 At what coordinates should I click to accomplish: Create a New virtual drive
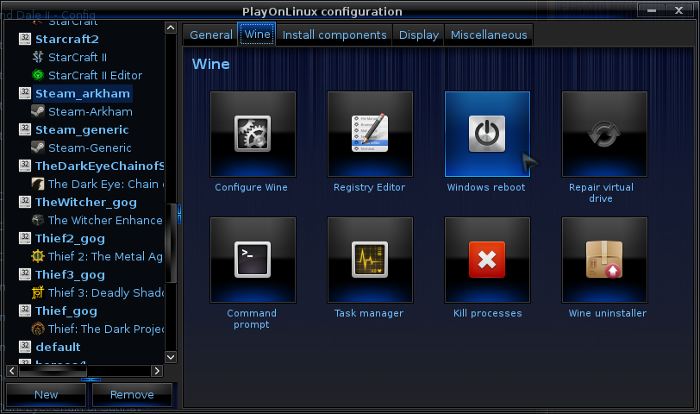coord(46,395)
